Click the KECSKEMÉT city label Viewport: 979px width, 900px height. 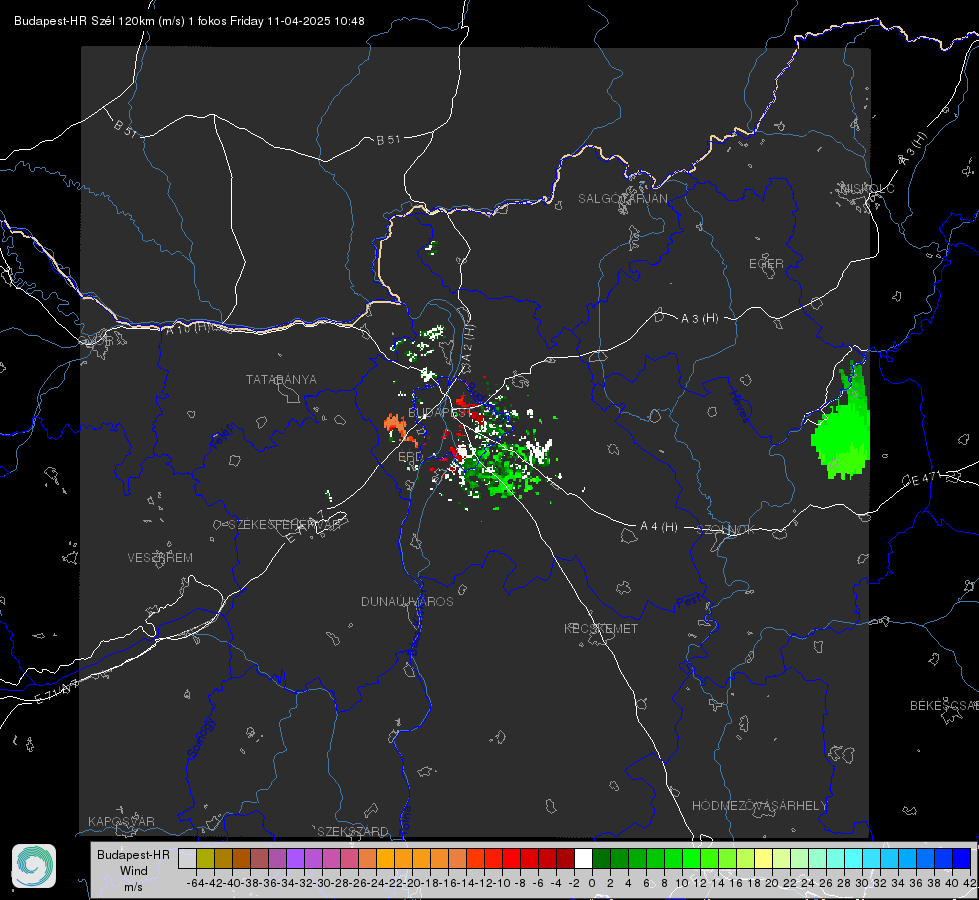[x=601, y=628]
